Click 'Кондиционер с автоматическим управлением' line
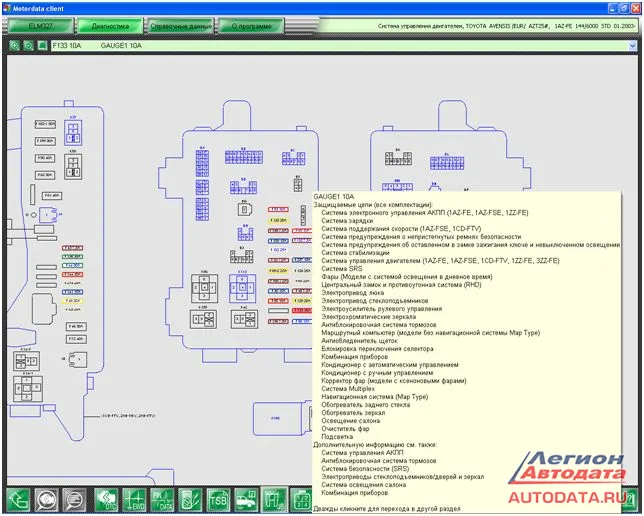The image size is (644, 516). [x=390, y=365]
